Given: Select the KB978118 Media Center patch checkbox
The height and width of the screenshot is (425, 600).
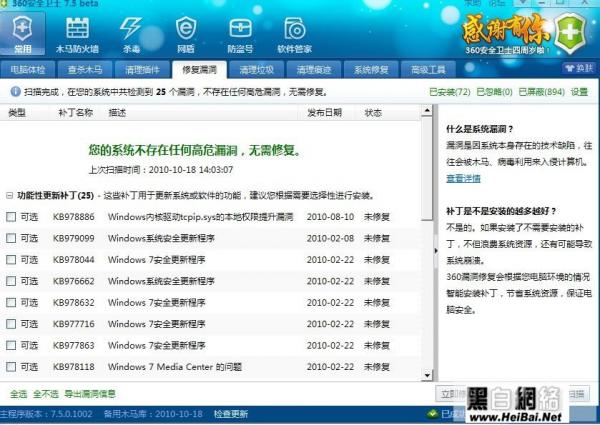Looking at the screenshot, I should click(x=11, y=366).
